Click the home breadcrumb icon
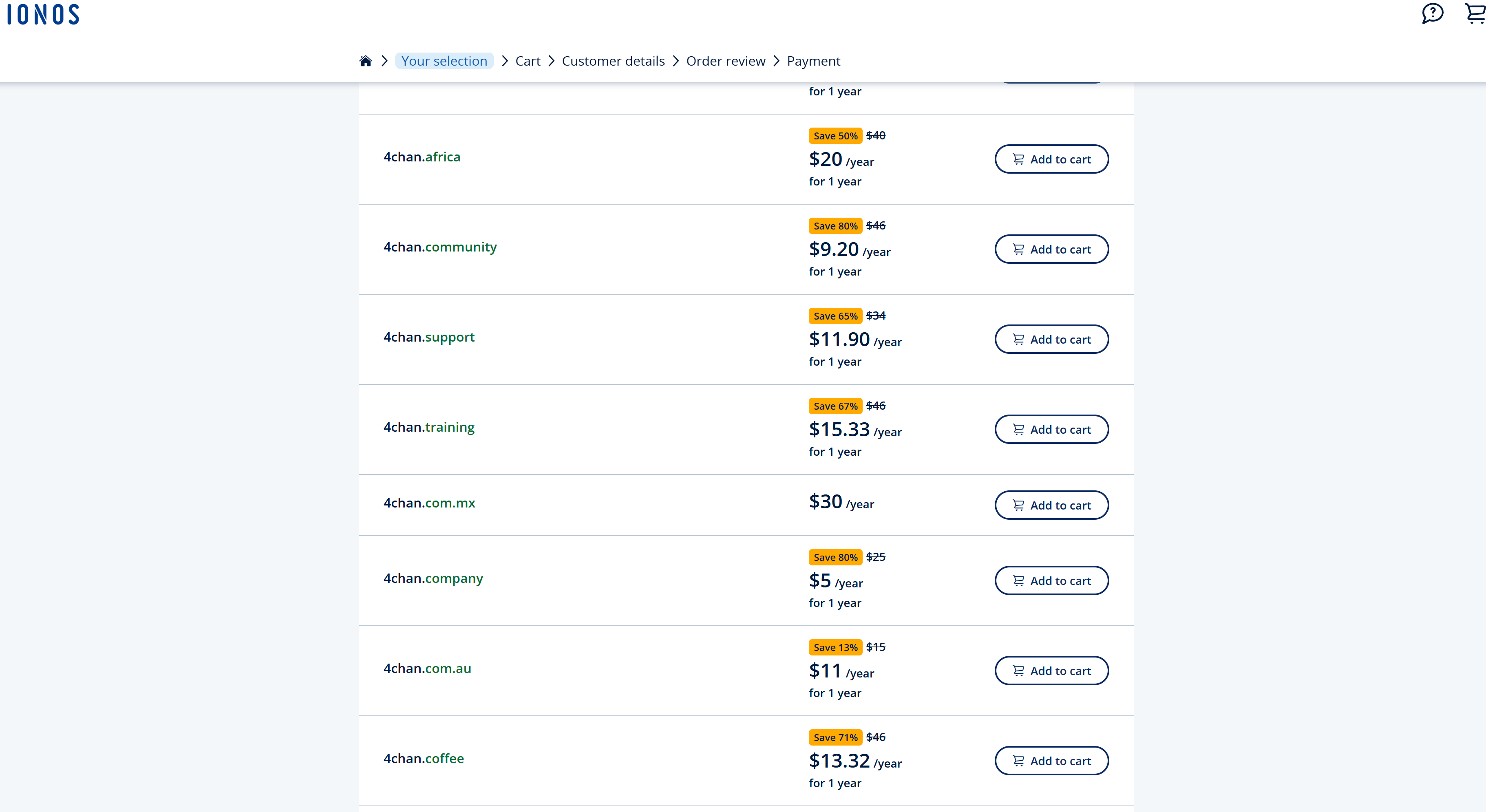Screen dimensions: 1486x812 click(x=365, y=61)
